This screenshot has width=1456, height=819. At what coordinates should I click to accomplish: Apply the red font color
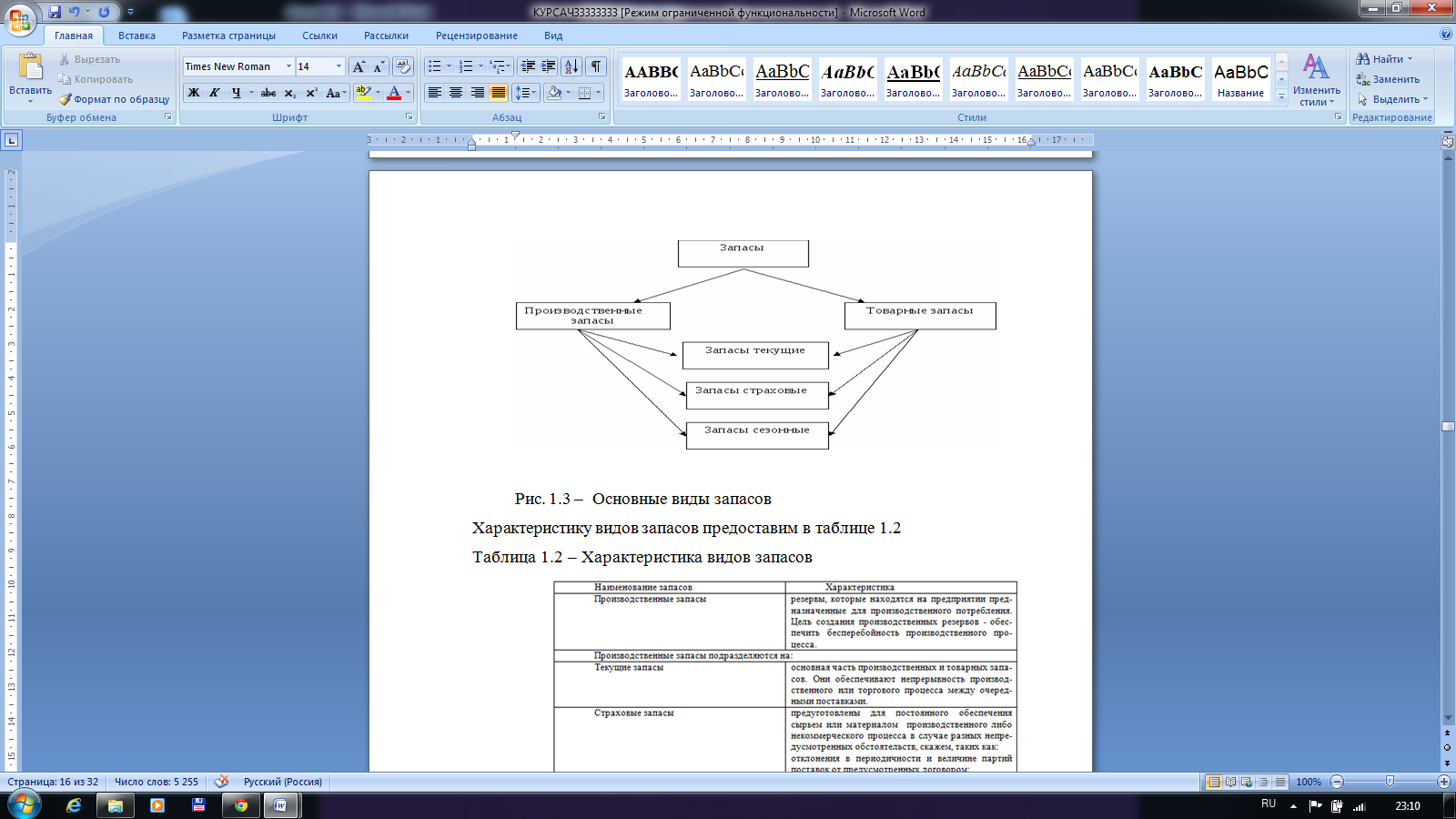click(394, 93)
